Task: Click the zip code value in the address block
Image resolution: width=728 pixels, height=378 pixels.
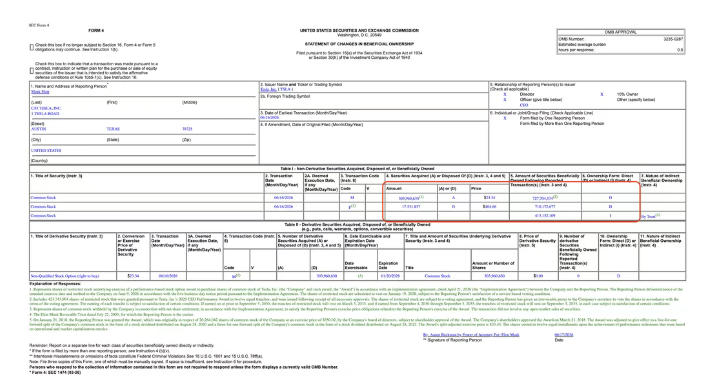Action: coord(187,129)
